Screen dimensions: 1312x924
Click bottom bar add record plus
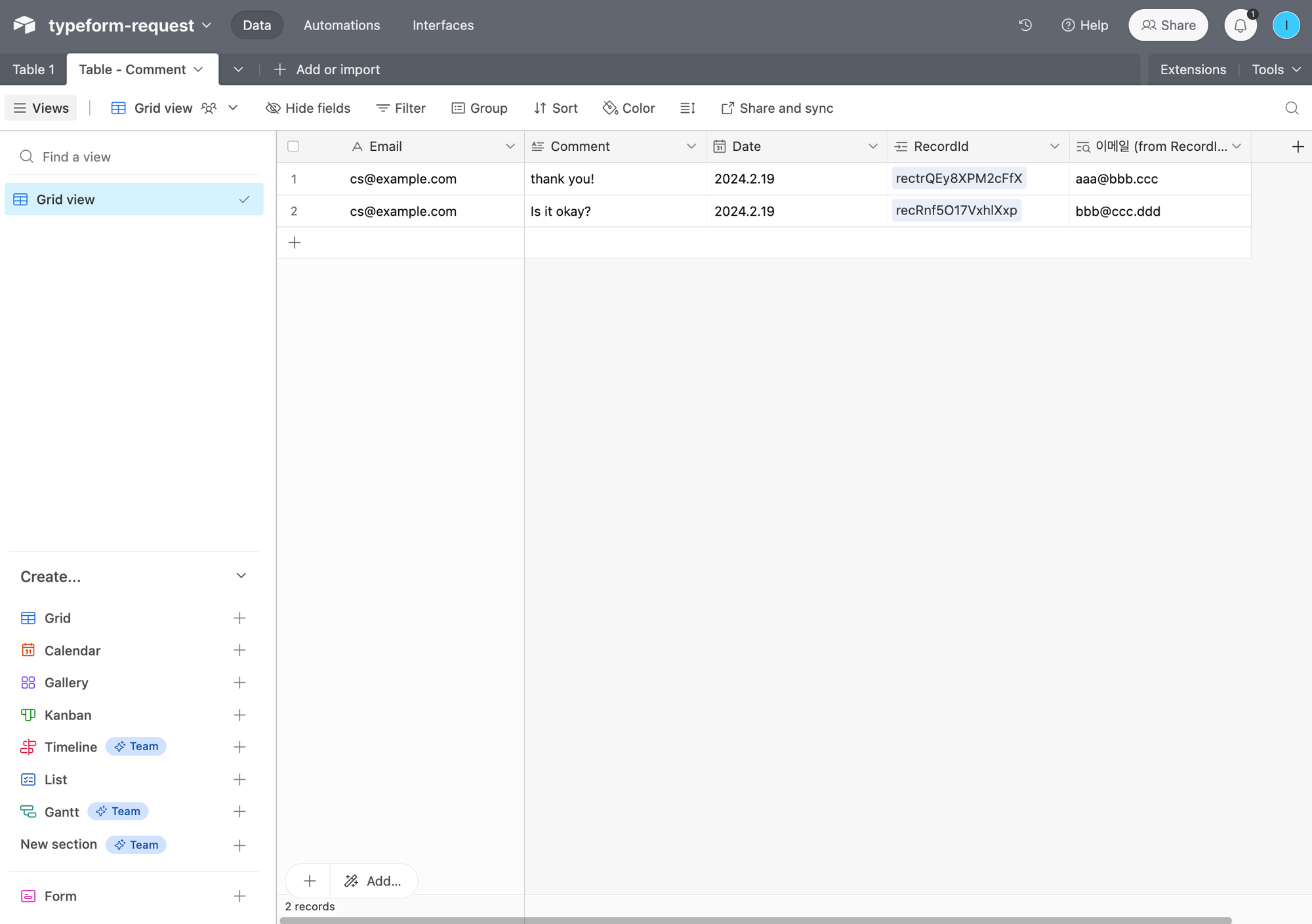pyautogui.click(x=309, y=881)
